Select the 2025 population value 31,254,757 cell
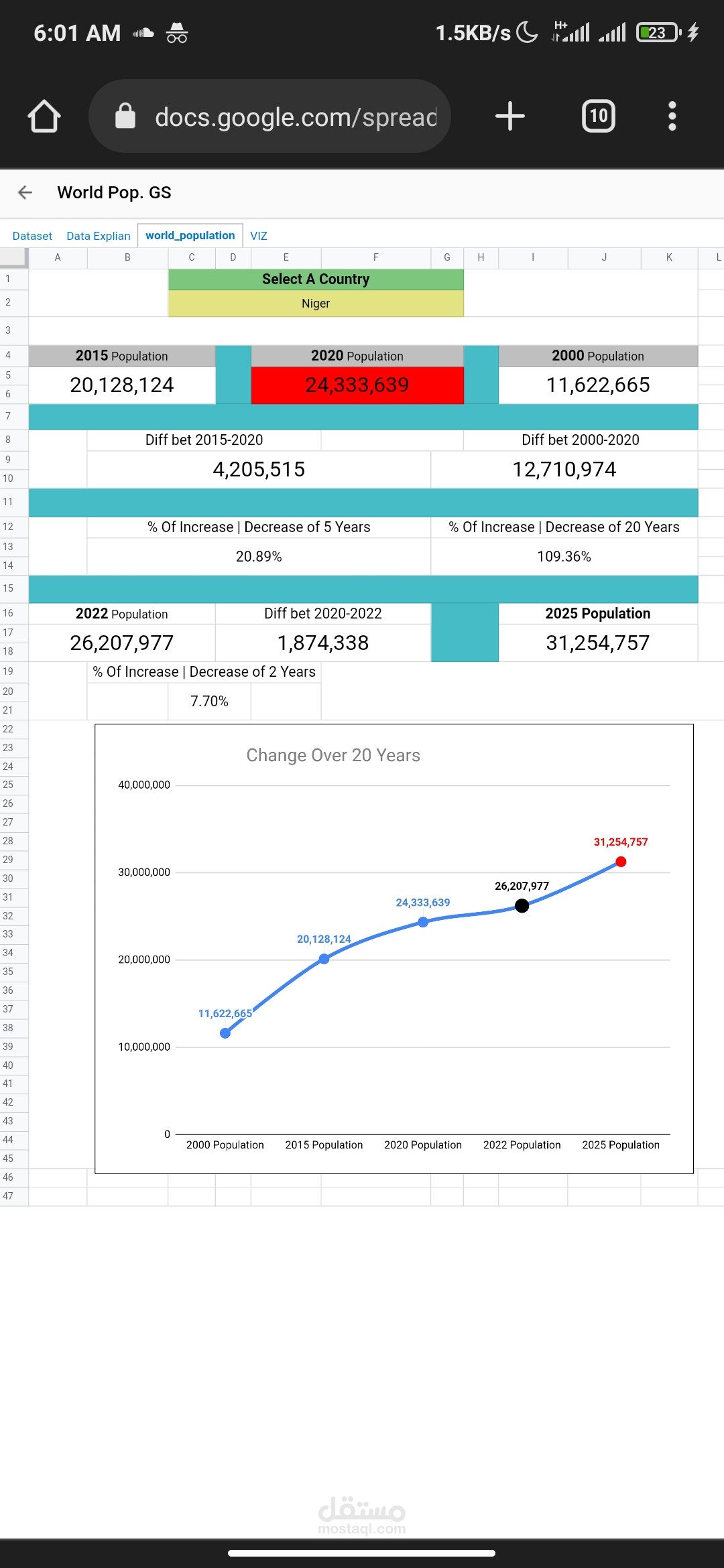 [597, 643]
